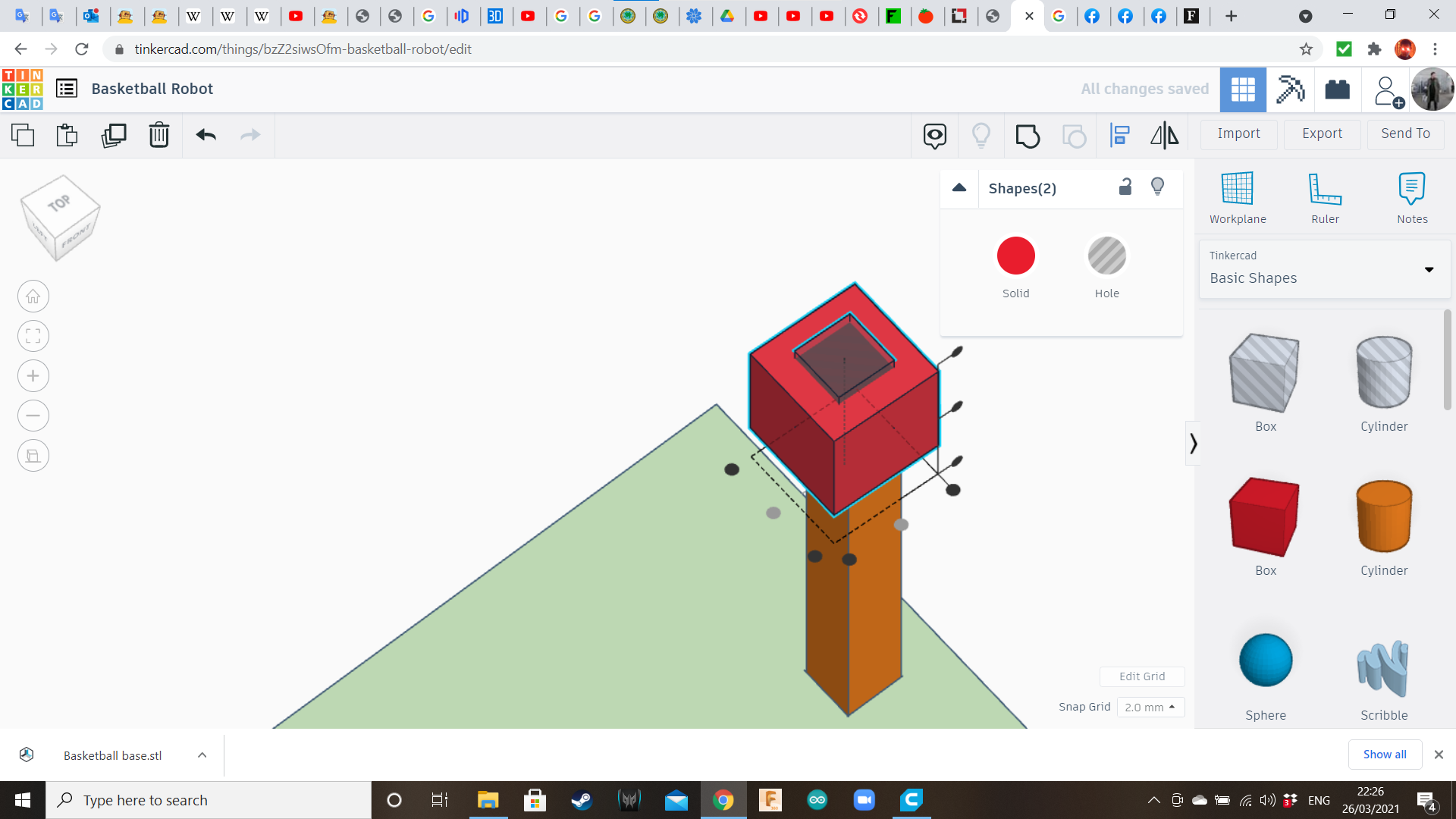1456x819 pixels.
Task: Open the Align tool
Action: [1119, 136]
